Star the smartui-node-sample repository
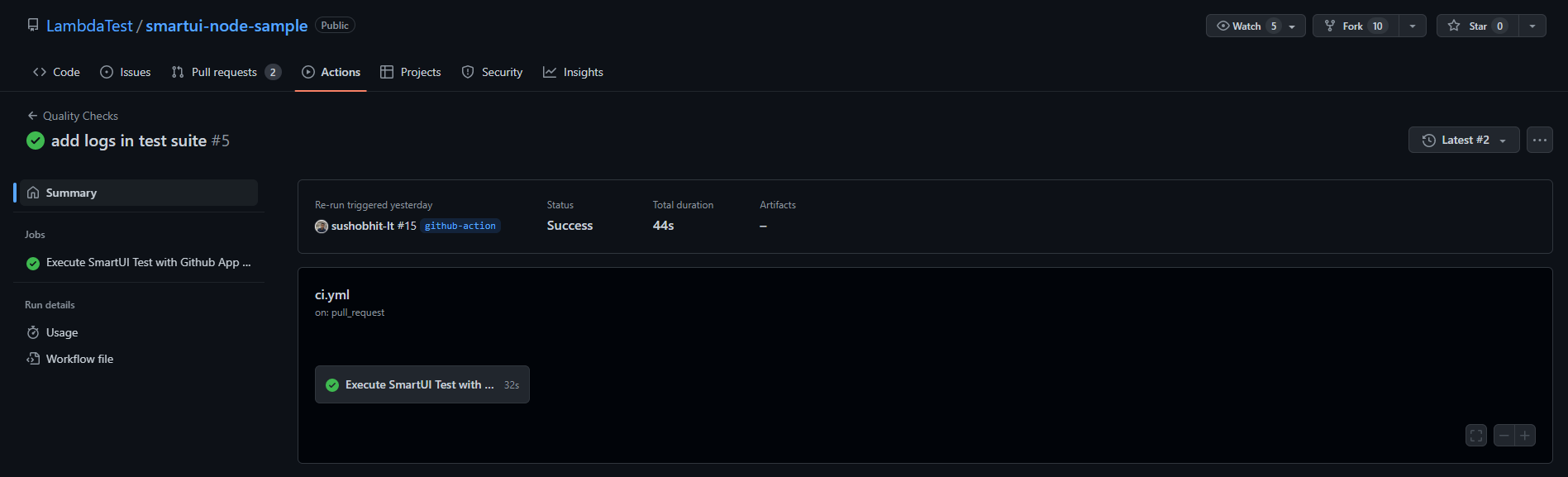 (x=1477, y=26)
